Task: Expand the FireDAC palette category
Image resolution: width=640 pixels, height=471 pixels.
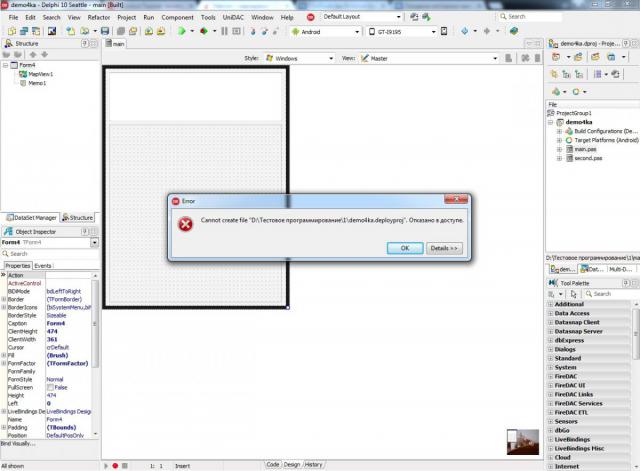Action: click(x=550, y=376)
